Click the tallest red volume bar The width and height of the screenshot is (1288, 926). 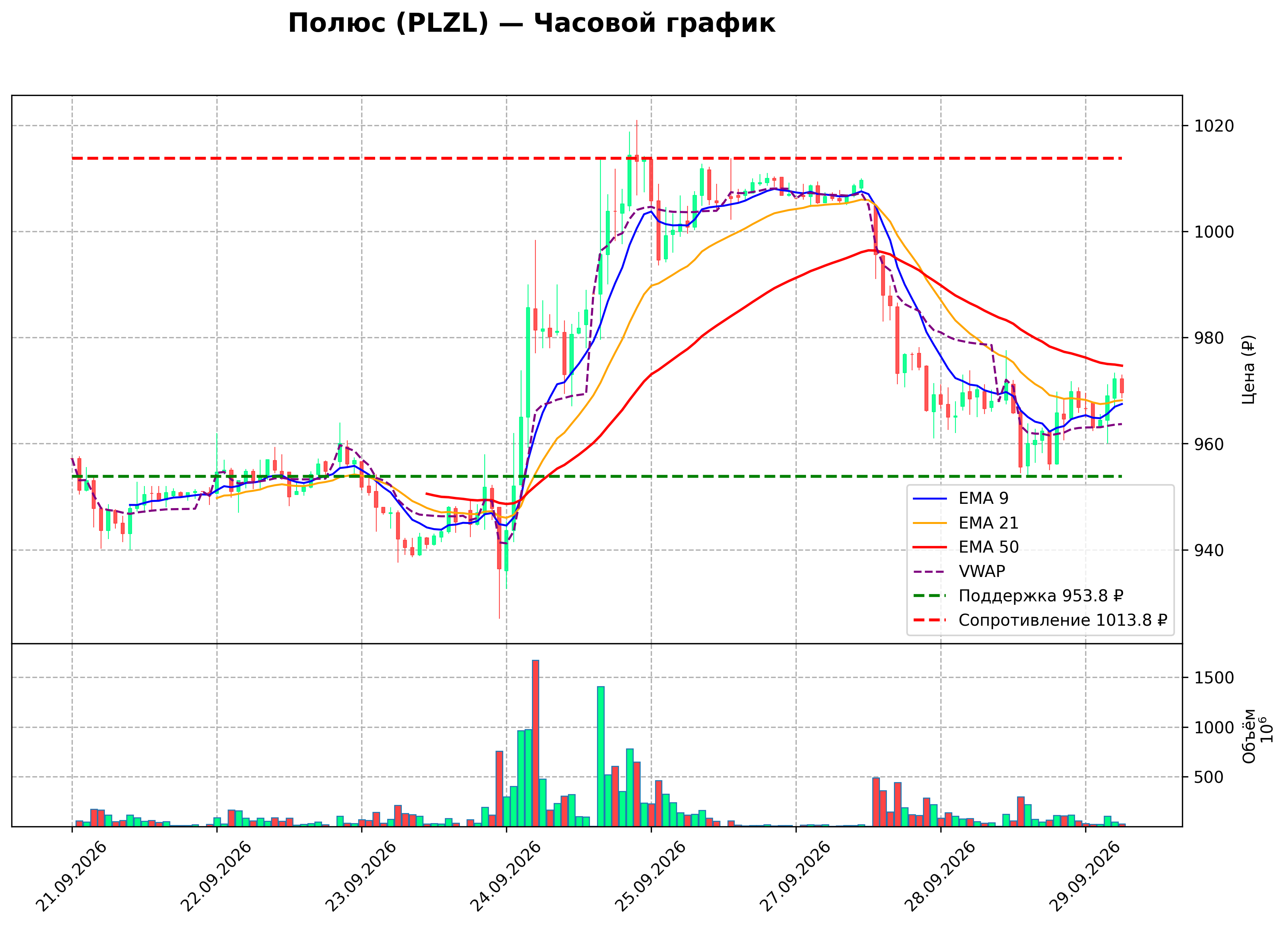point(535,743)
